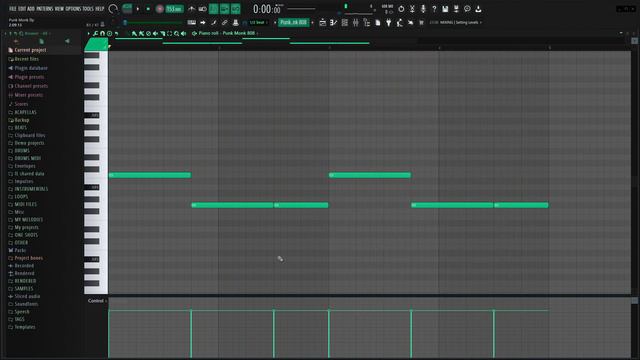Open the Piano roll window icon
This screenshot has height=360, width=640.
[333, 22]
